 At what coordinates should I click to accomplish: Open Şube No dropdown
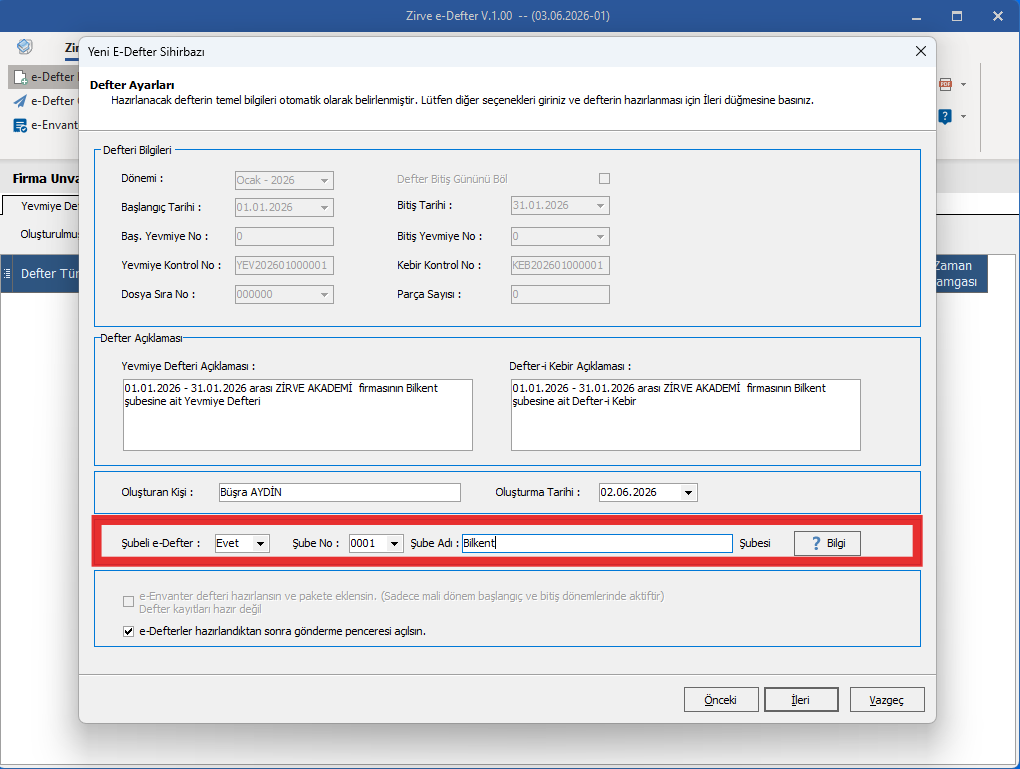click(394, 543)
